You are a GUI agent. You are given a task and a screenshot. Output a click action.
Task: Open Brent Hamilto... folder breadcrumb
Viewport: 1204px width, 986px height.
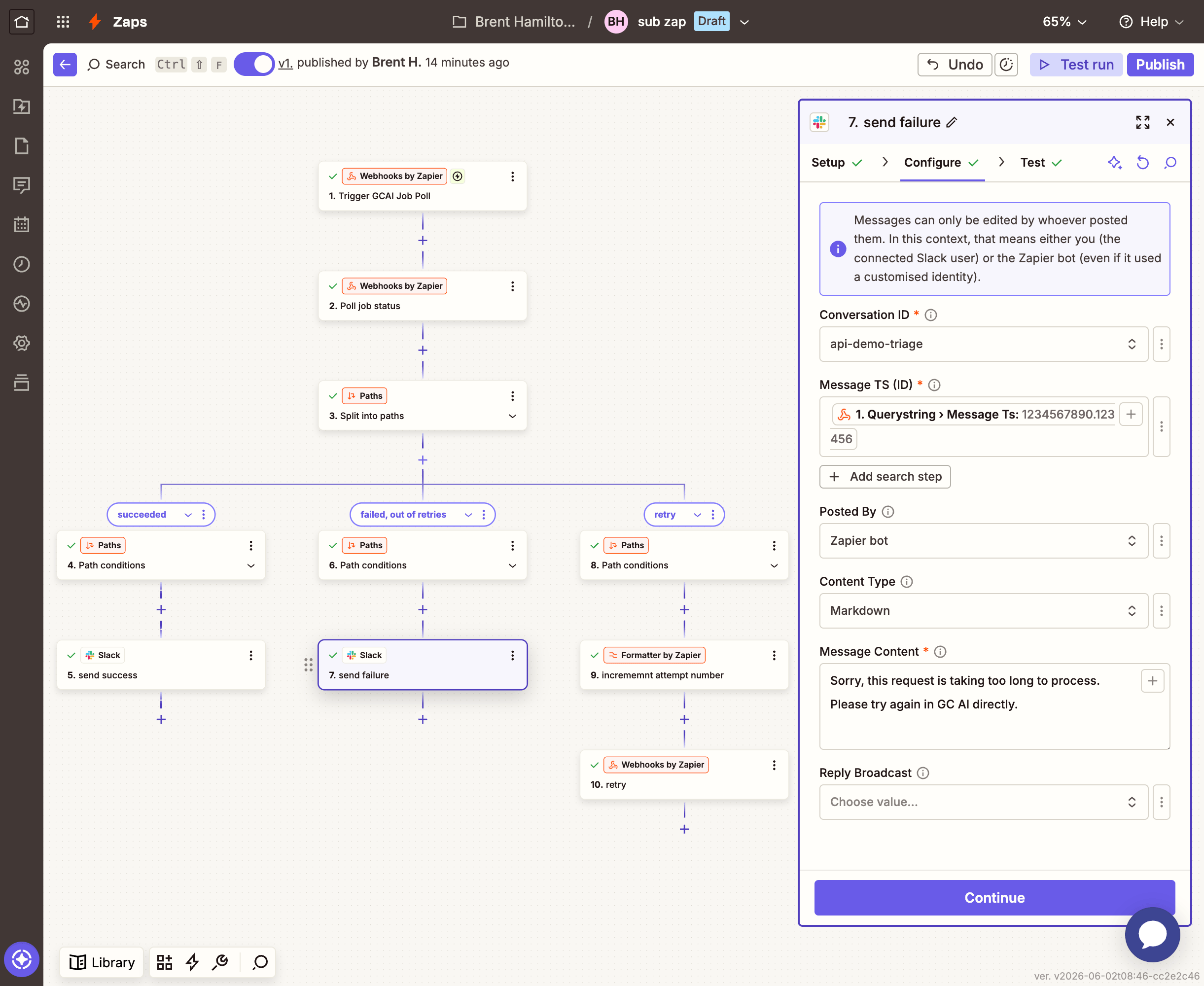pos(514,22)
